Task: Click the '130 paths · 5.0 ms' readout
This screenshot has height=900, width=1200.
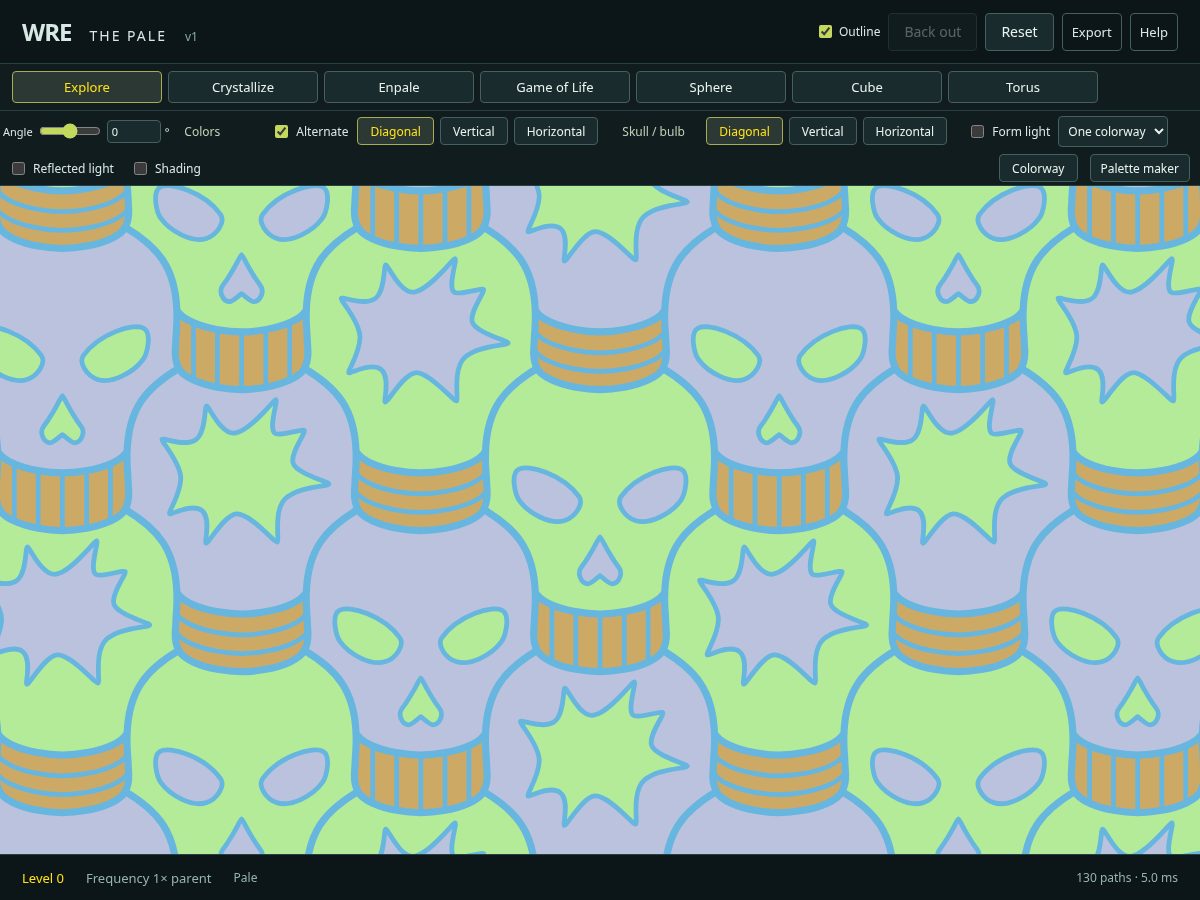Action: click(1127, 878)
